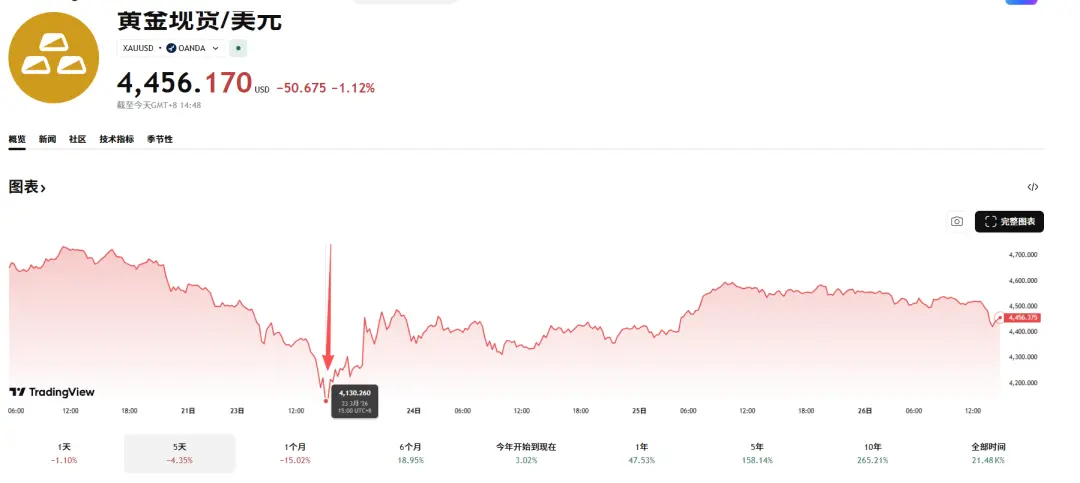Click the camera snapshot icon

click(x=957, y=221)
